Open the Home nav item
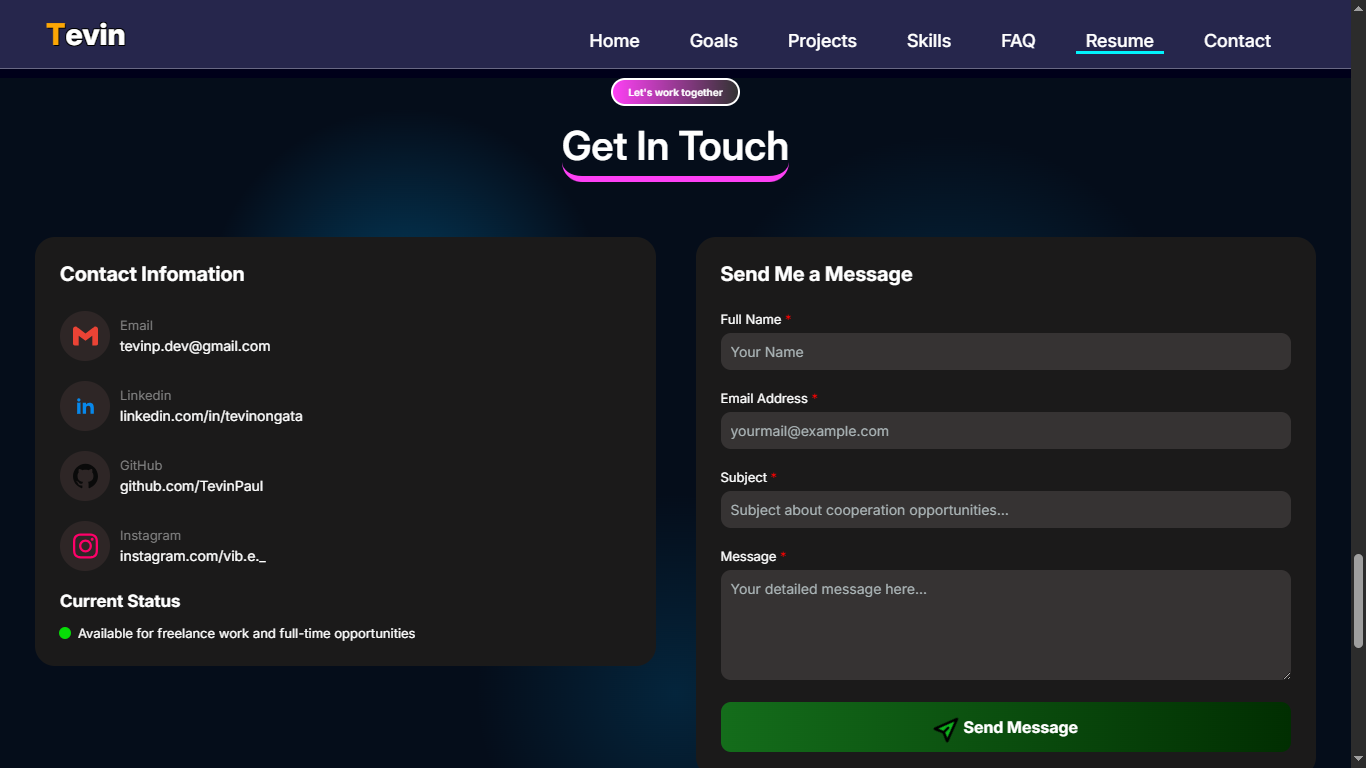1366x768 pixels. (x=614, y=41)
